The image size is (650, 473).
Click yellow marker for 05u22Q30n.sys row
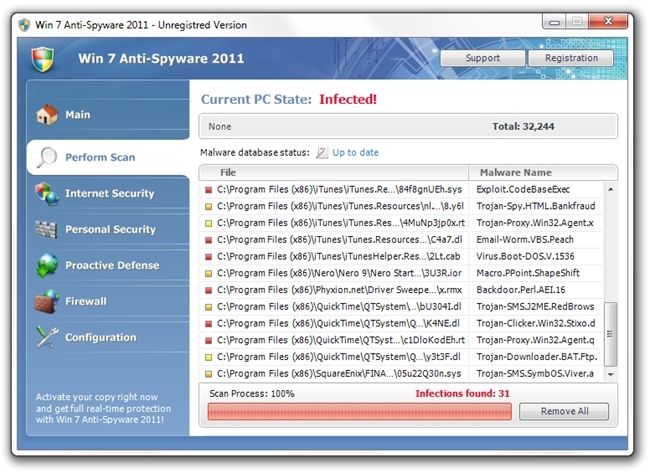point(209,374)
